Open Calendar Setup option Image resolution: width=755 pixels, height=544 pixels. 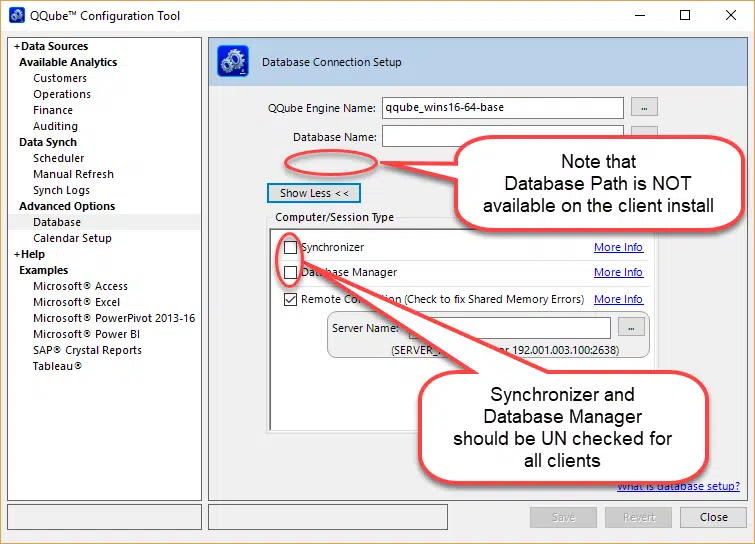pos(72,238)
